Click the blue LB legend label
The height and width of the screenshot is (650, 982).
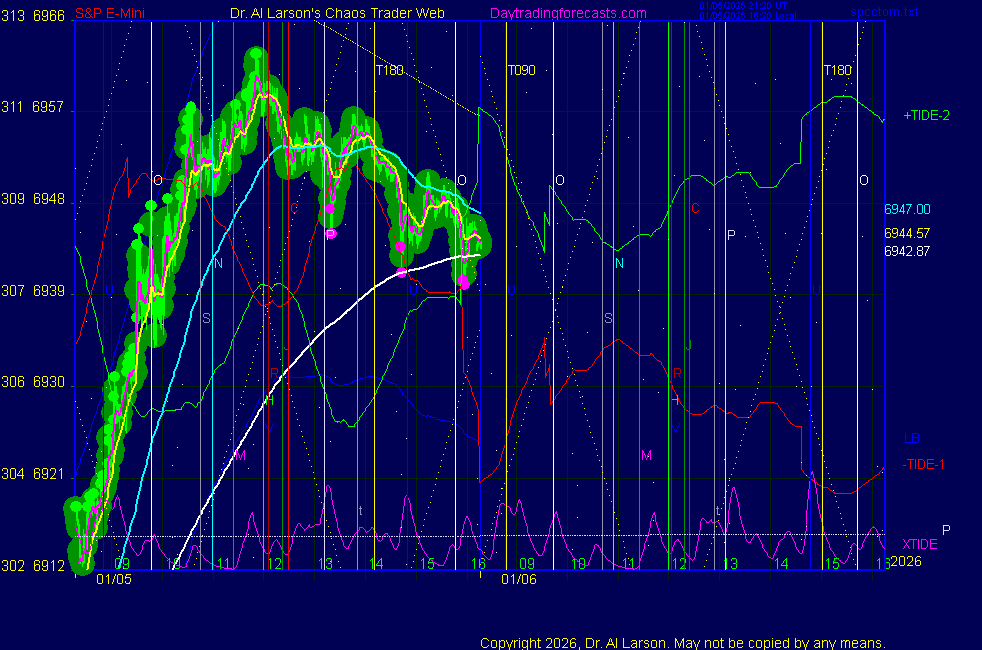point(911,438)
